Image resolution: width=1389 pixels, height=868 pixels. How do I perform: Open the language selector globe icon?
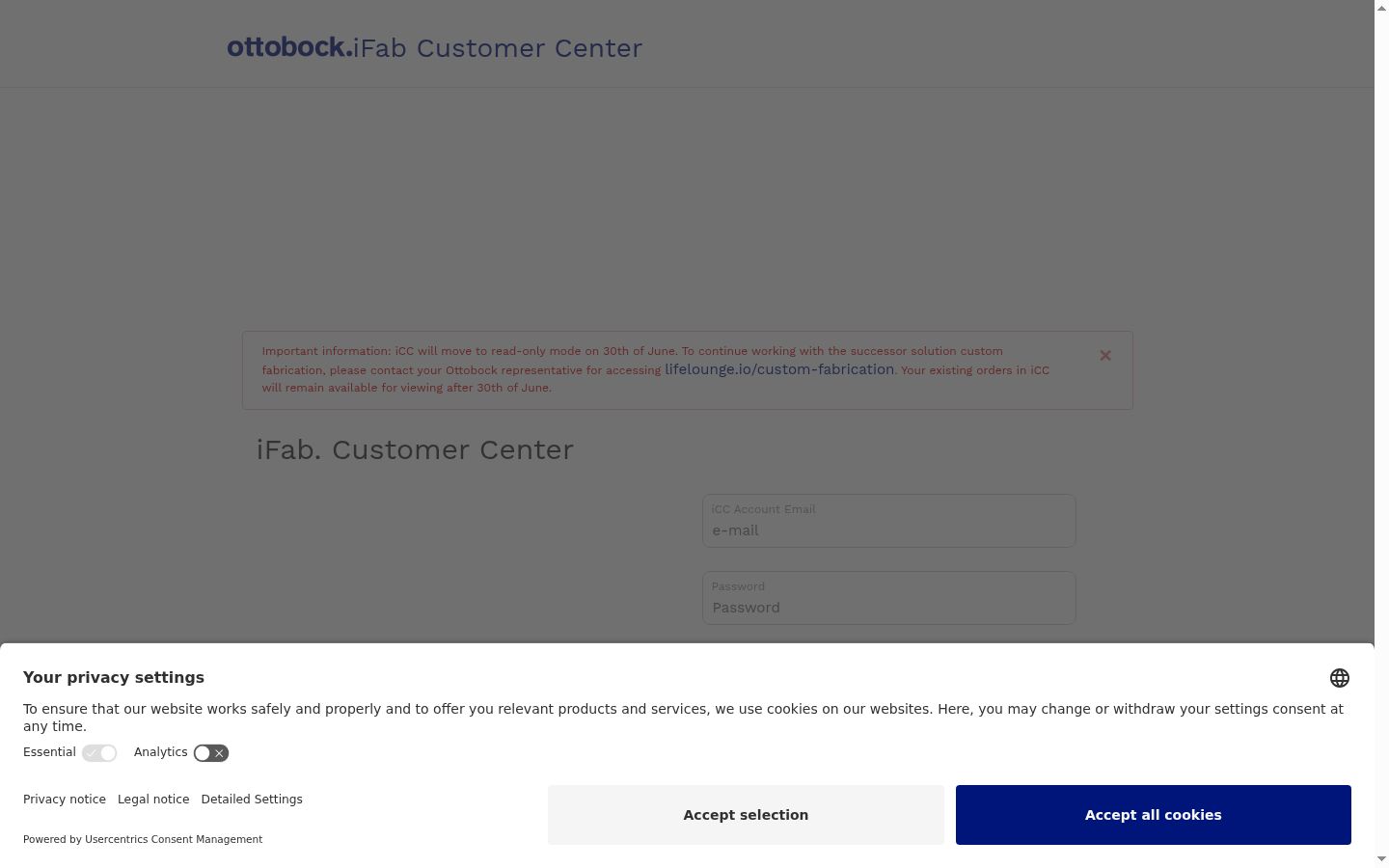point(1339,678)
